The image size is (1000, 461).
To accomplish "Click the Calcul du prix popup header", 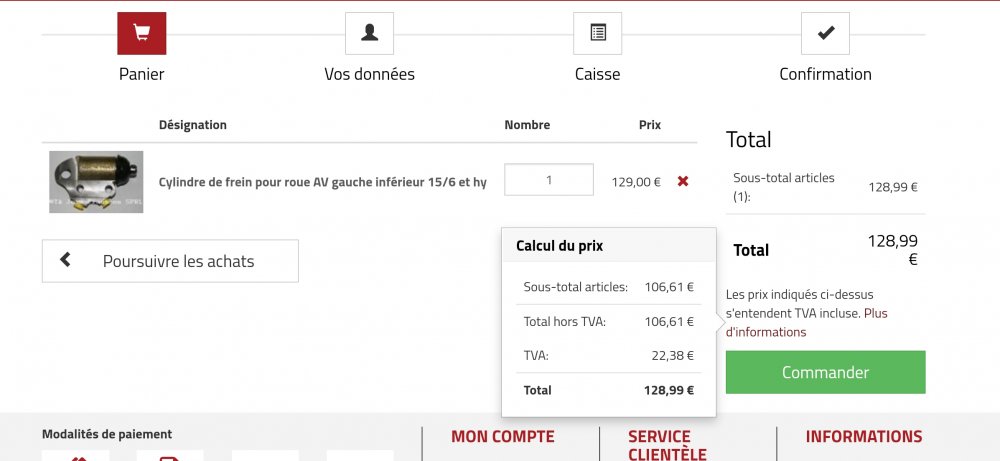I will point(559,245).
